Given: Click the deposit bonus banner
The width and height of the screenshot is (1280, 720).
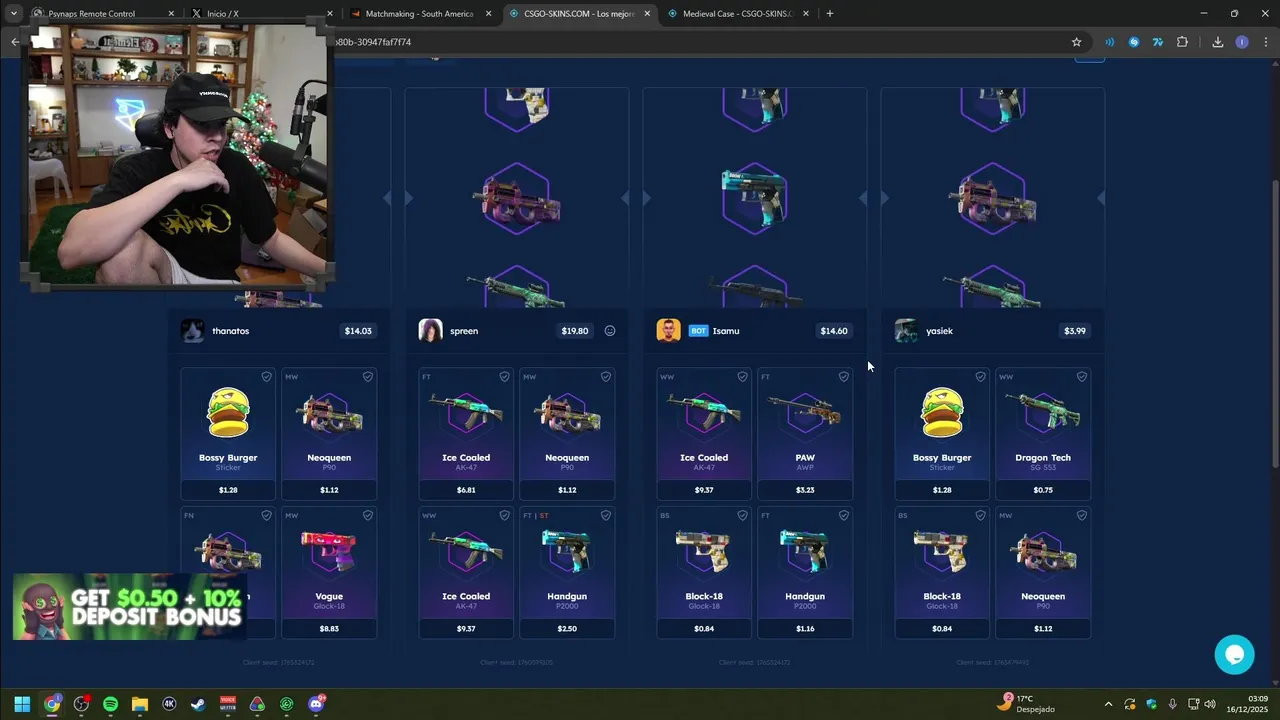Looking at the screenshot, I should pyautogui.click(x=129, y=607).
